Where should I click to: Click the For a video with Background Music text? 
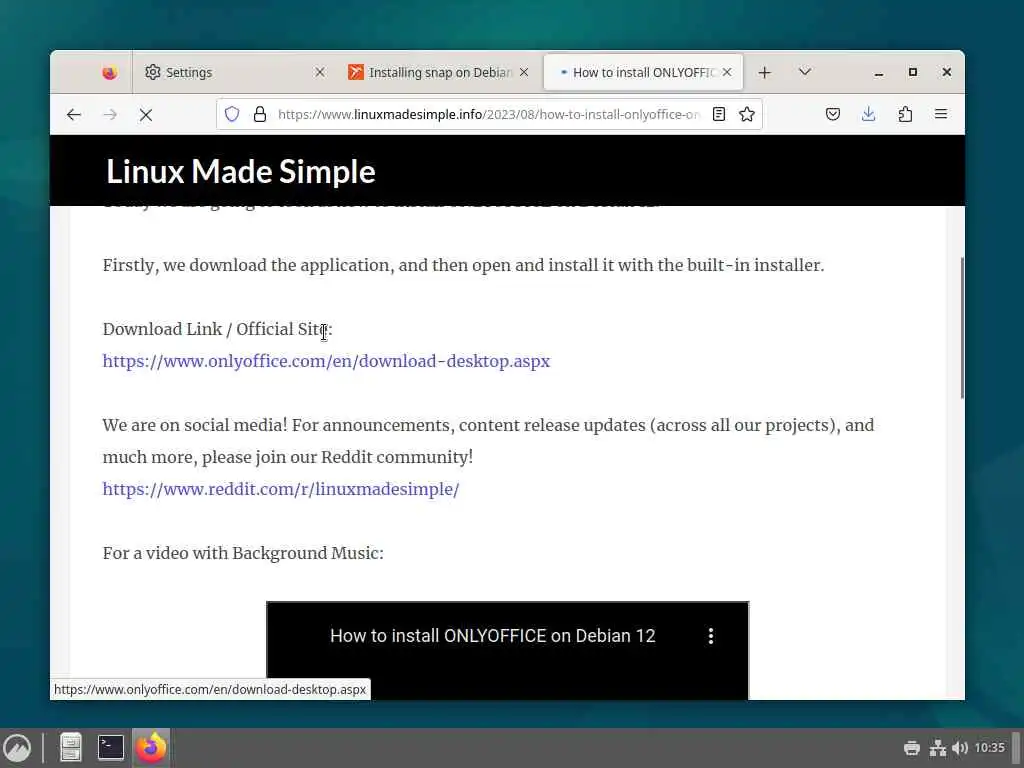click(243, 553)
